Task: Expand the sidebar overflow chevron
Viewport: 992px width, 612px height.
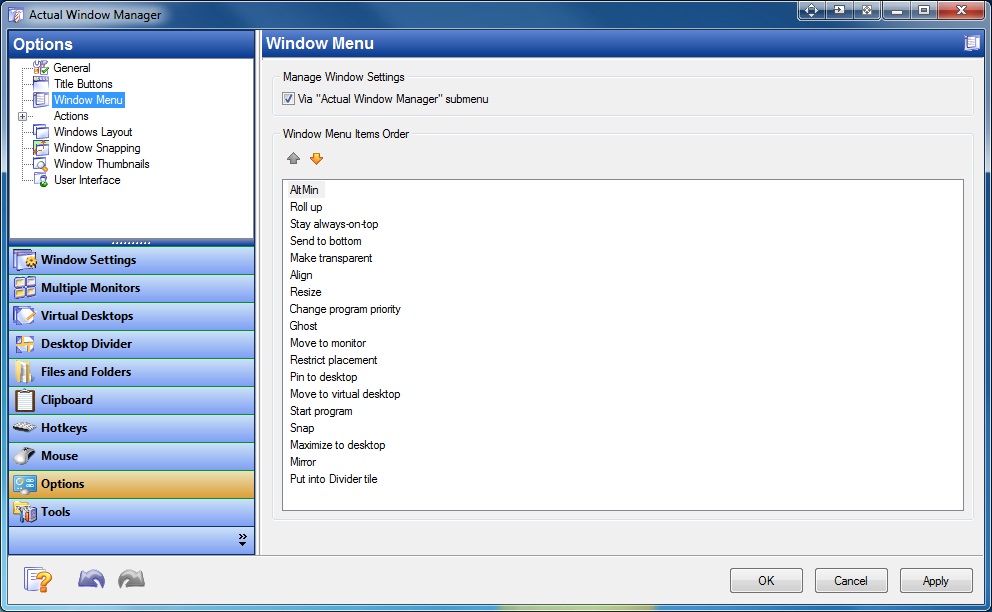Action: pyautogui.click(x=243, y=539)
